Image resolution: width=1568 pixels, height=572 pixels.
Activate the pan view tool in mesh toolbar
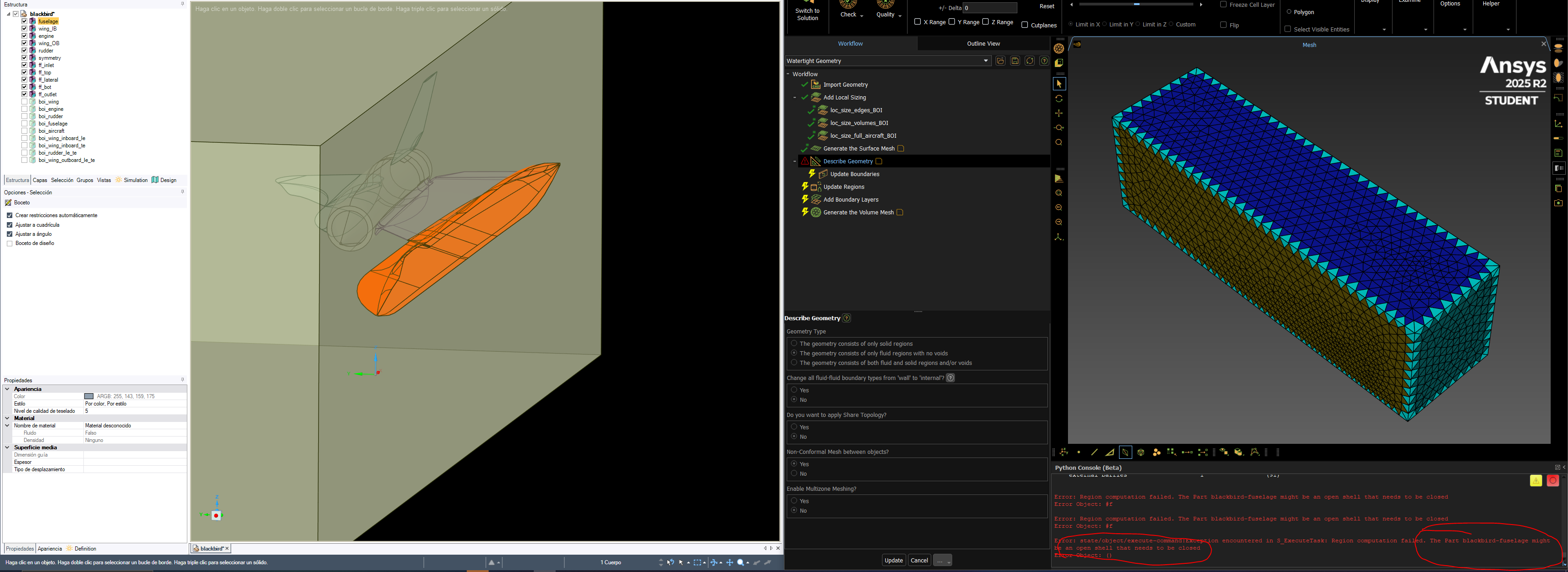click(x=1059, y=113)
